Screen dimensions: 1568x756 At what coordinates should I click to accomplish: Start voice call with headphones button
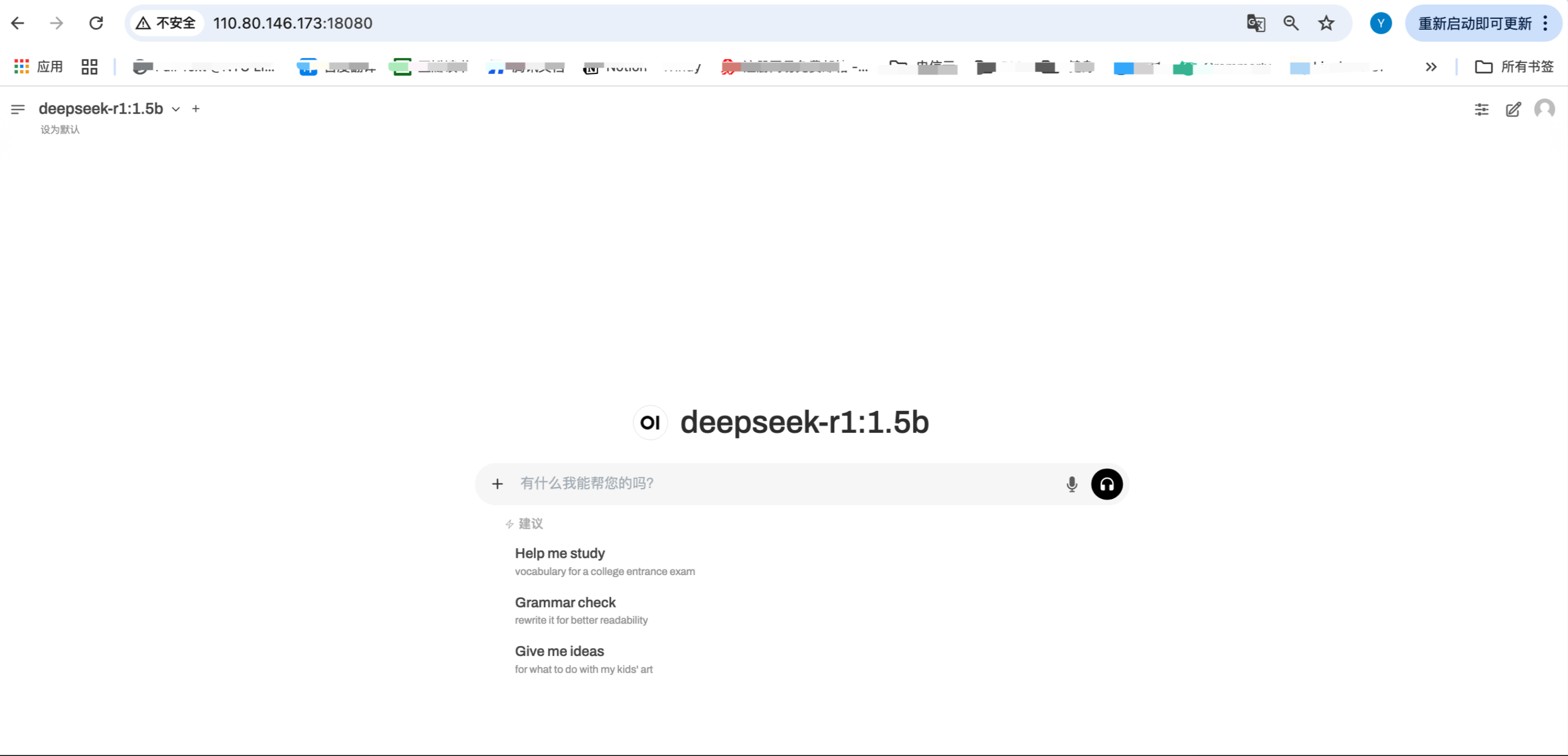tap(1106, 484)
